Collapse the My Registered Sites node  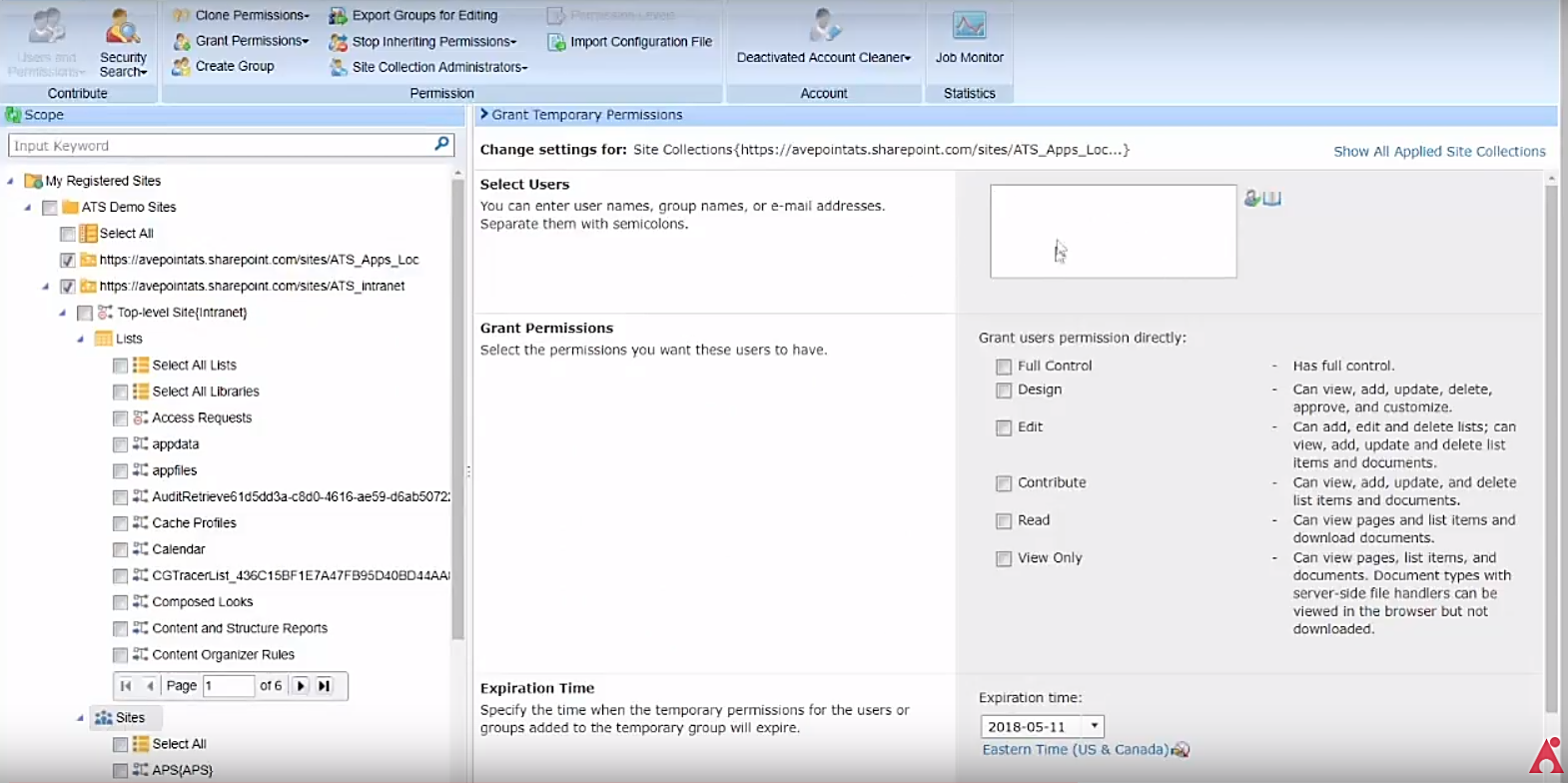[x=10, y=181]
